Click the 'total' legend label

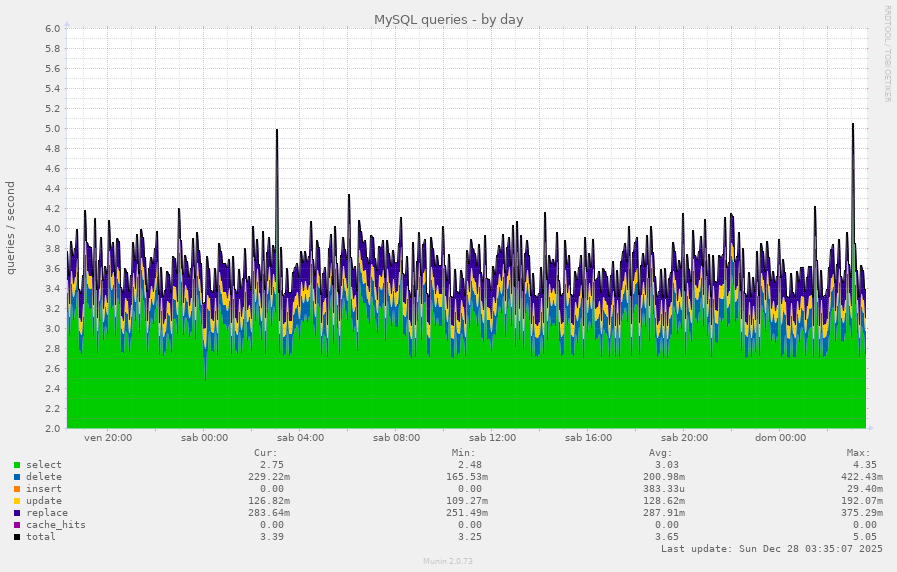click(41, 537)
